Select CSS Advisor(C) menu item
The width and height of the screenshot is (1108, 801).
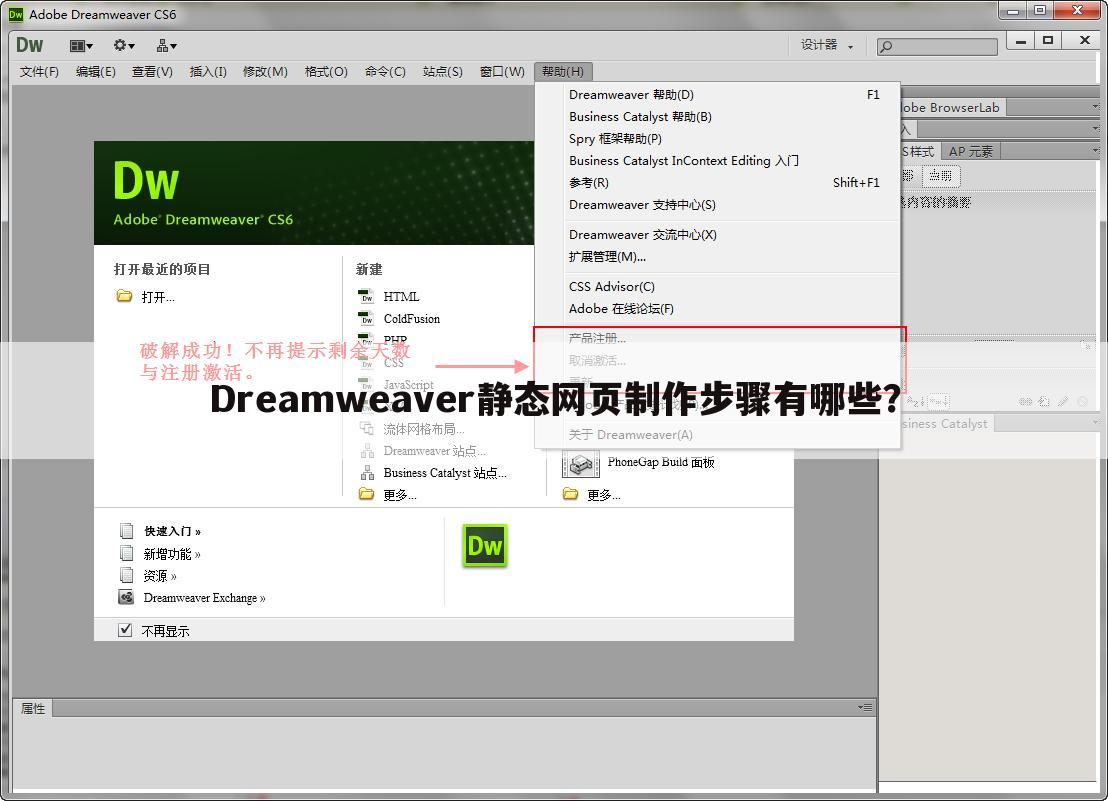(717, 286)
